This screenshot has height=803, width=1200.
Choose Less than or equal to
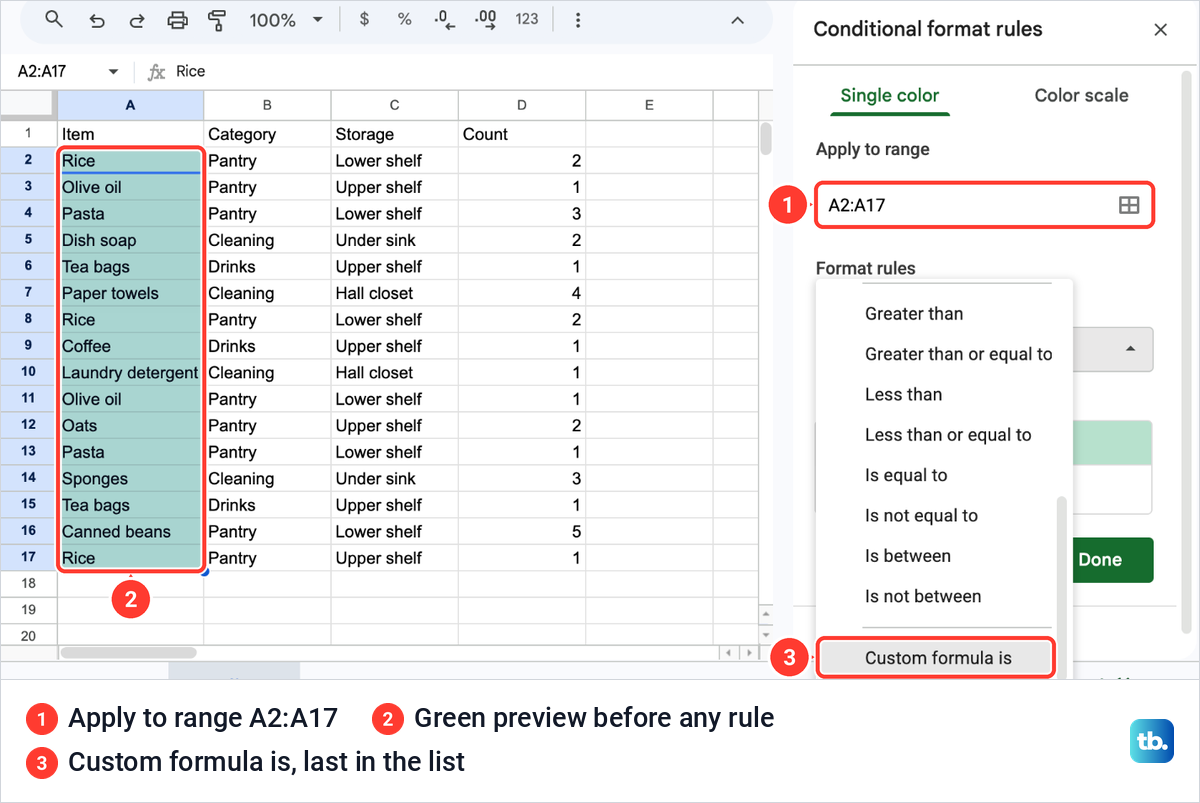(944, 435)
